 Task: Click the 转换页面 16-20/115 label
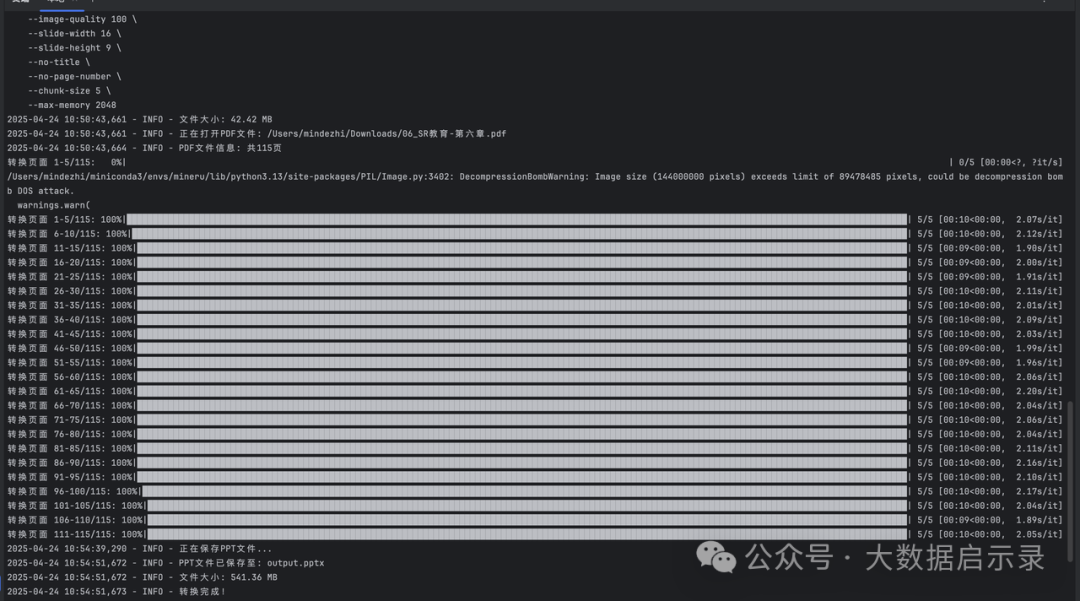click(x=59, y=263)
